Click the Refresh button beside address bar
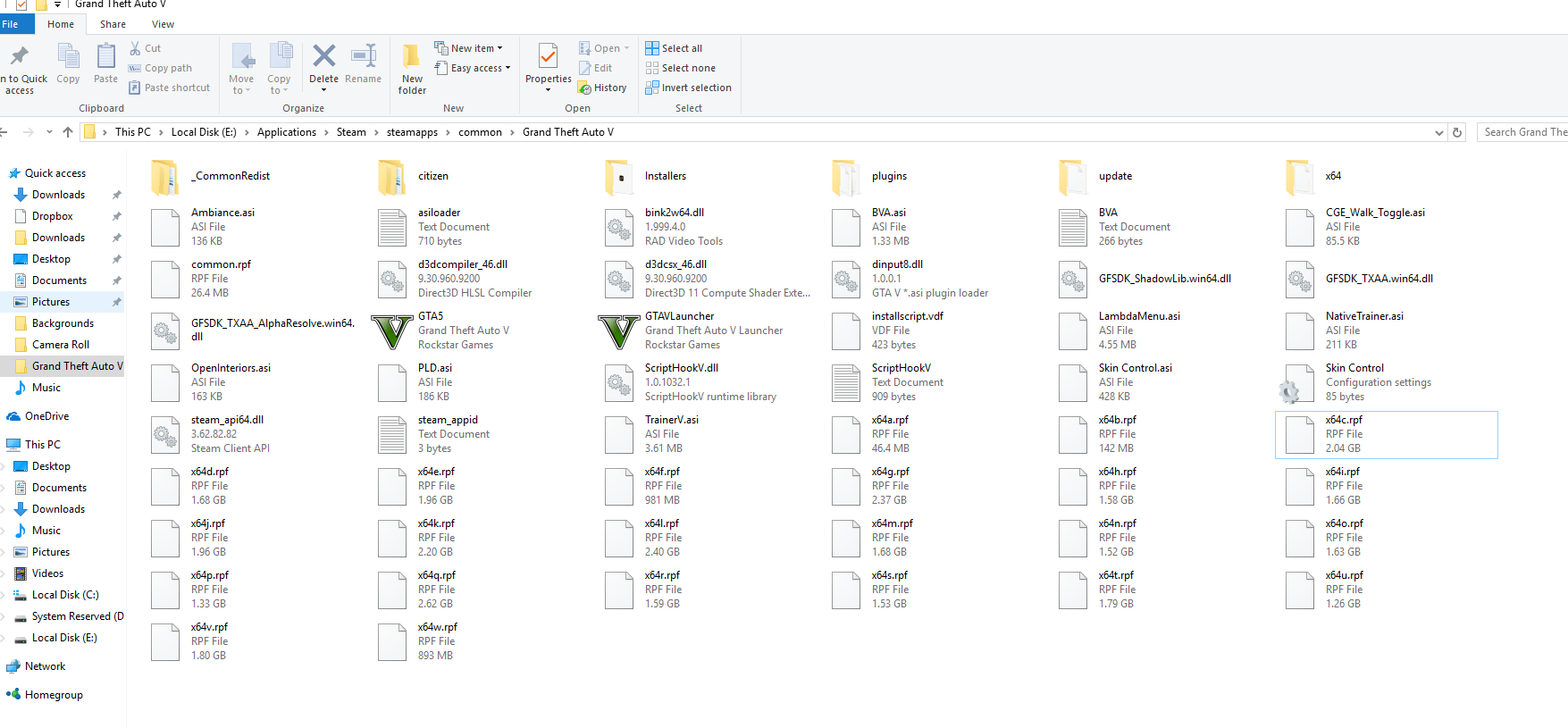The image size is (1568, 728). (x=1457, y=132)
